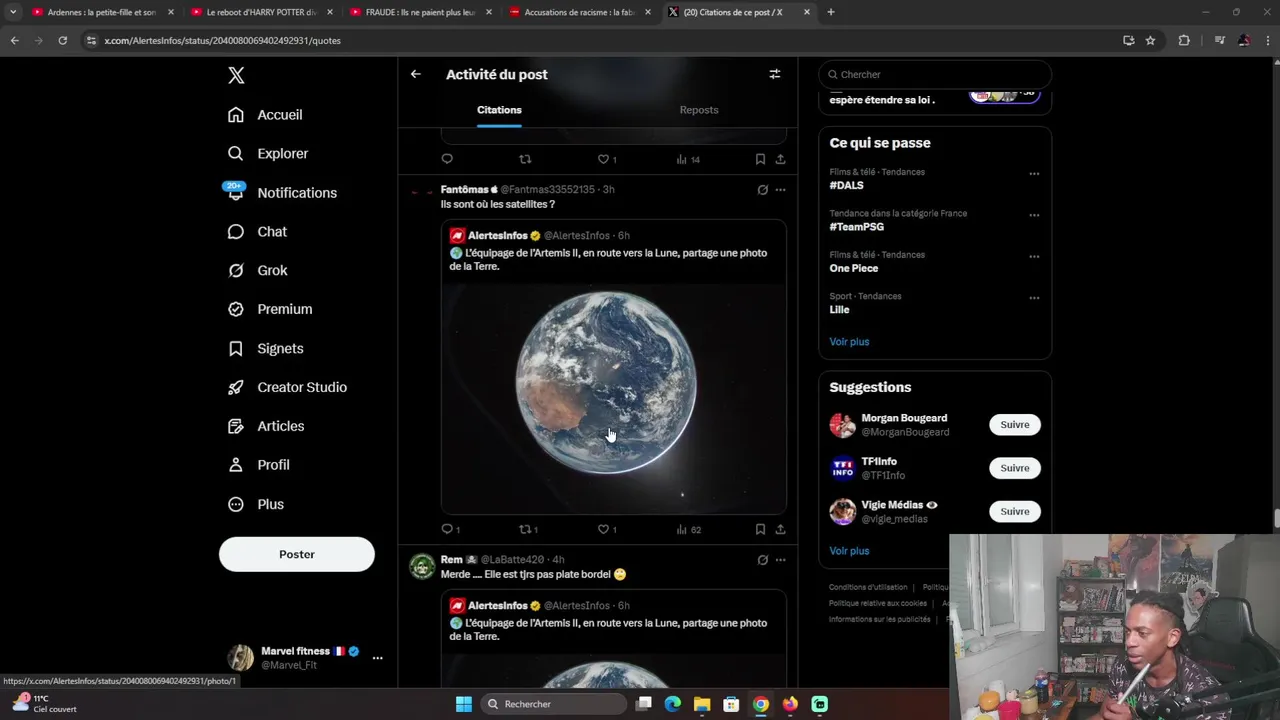Viewport: 1280px width, 720px height.
Task: Open Explorer in the X sidebar
Action: (268, 154)
